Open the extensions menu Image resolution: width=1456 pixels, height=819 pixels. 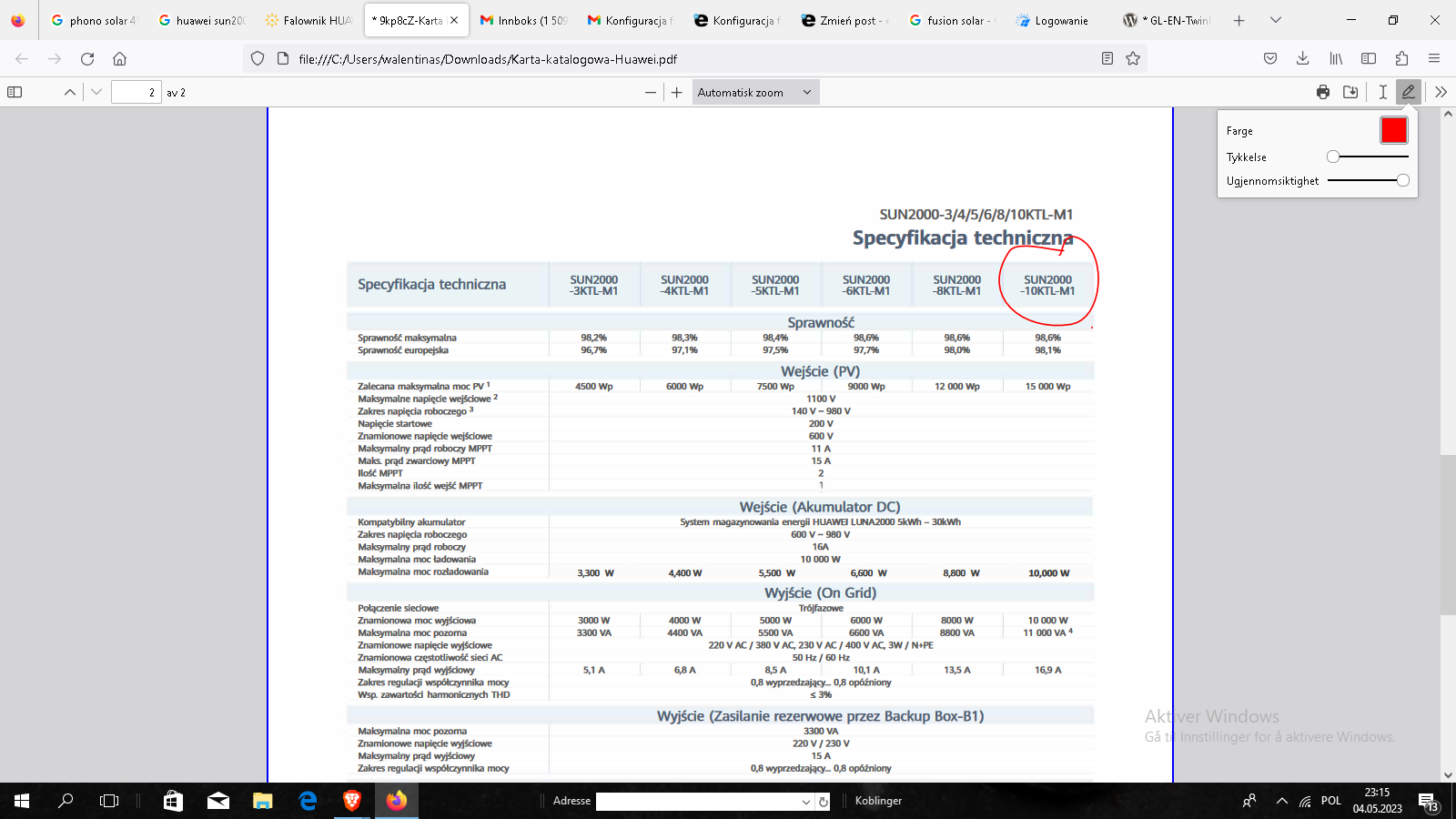1401,58
